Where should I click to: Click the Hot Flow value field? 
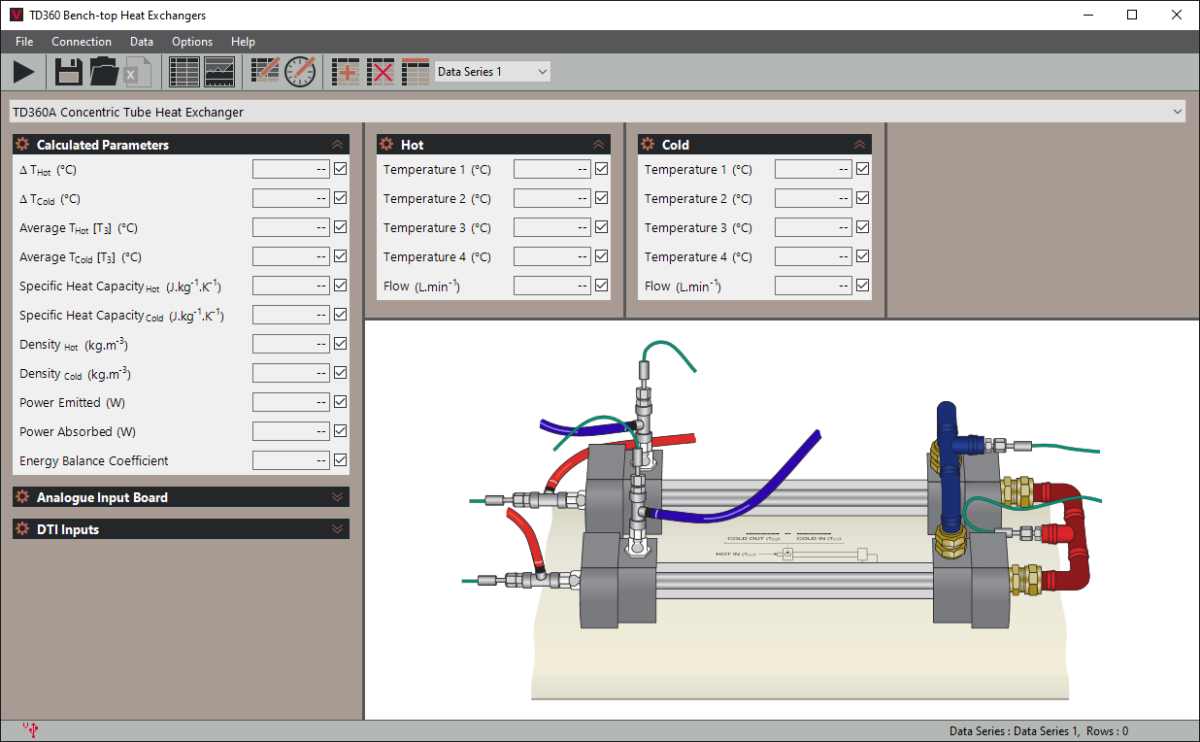(x=552, y=286)
